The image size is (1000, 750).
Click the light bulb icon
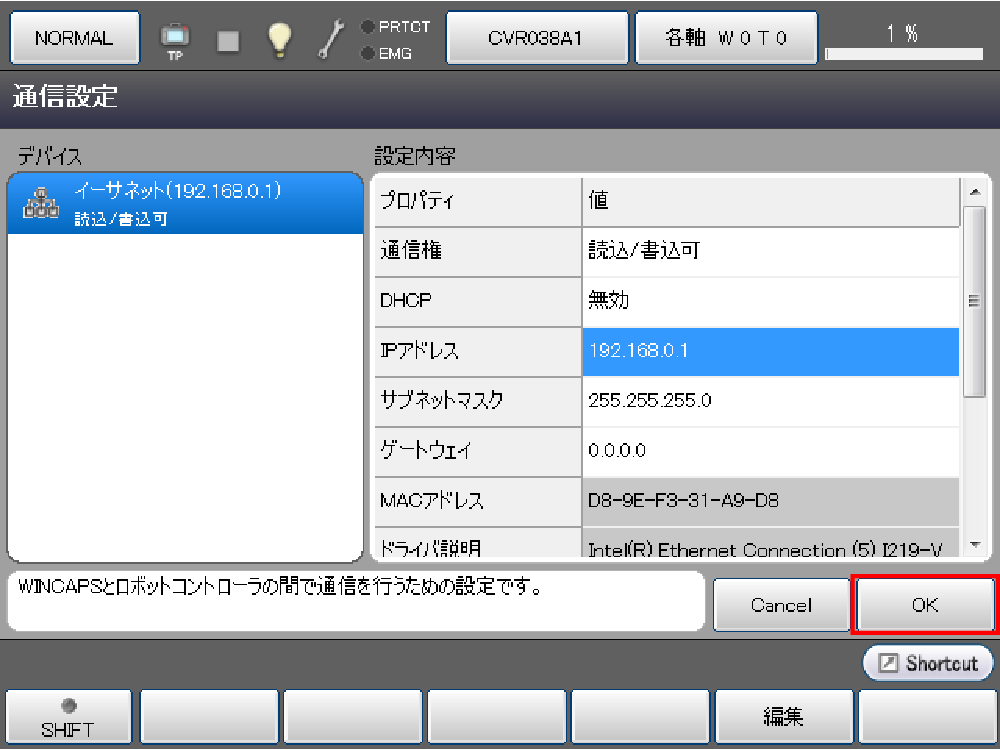279,38
